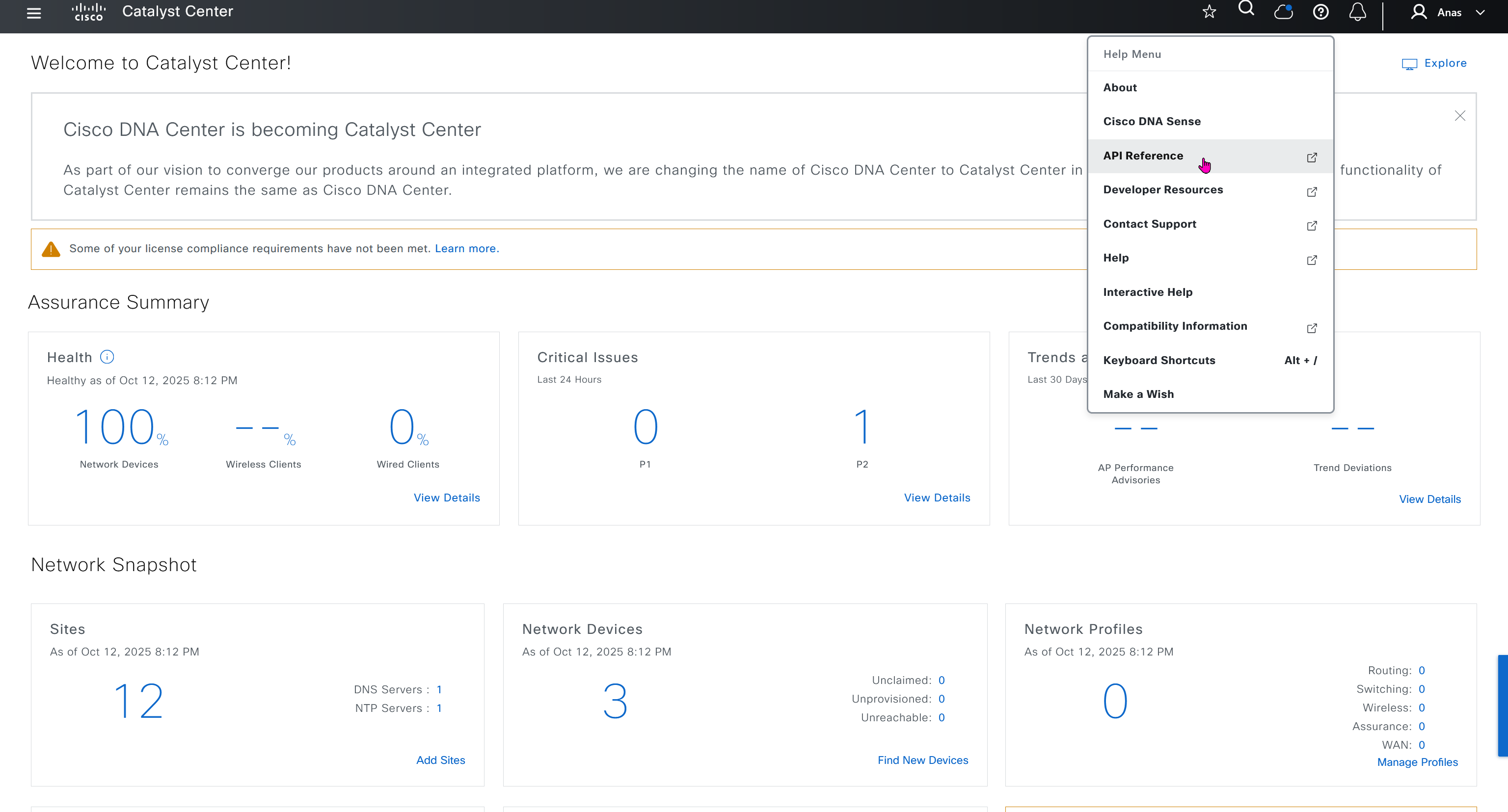Image resolution: width=1508 pixels, height=812 pixels.
Task: Click the Health info icon
Action: [107, 357]
